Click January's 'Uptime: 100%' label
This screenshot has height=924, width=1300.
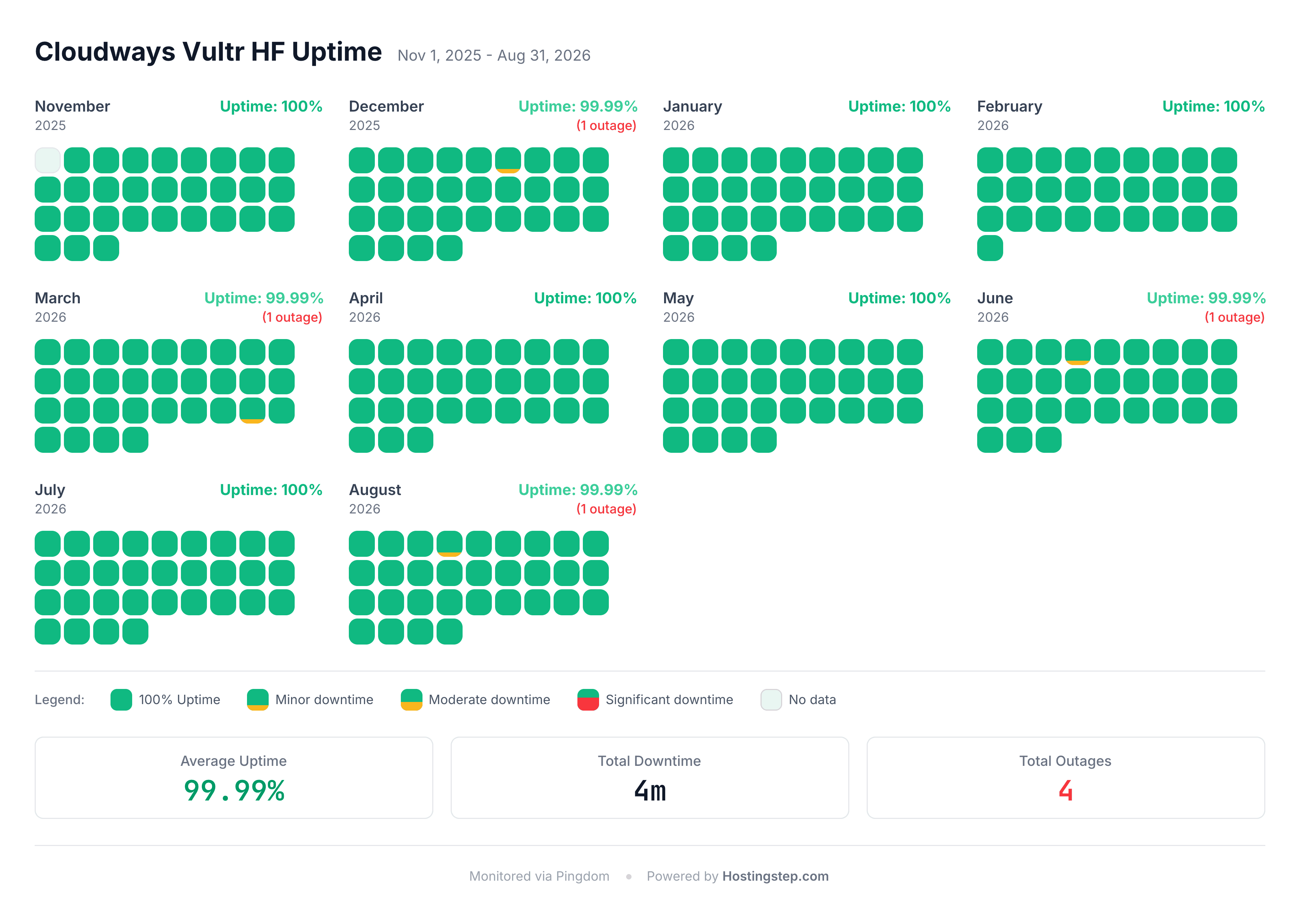pyautogui.click(x=899, y=107)
